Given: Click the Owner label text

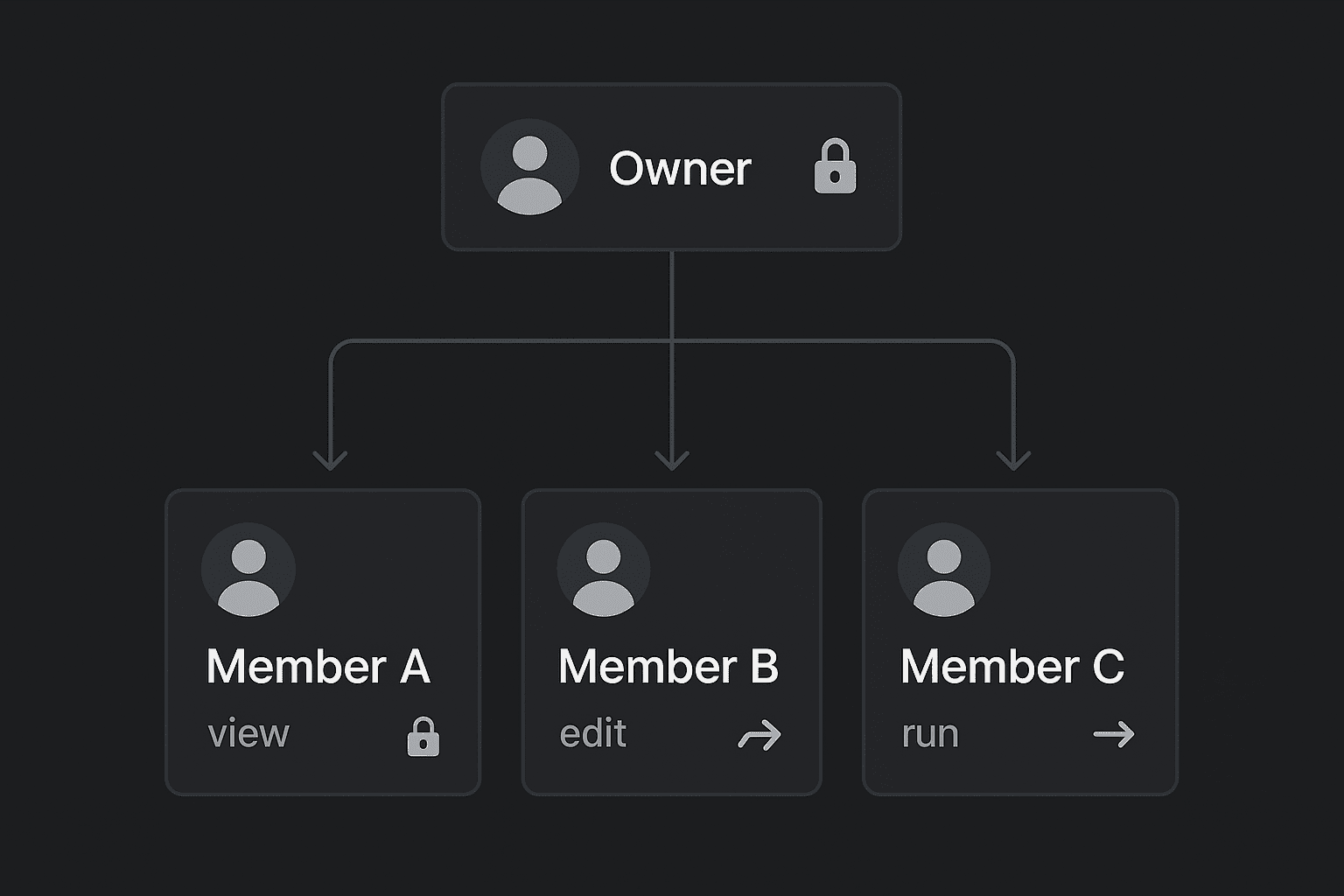Looking at the screenshot, I should pyautogui.click(x=680, y=169).
